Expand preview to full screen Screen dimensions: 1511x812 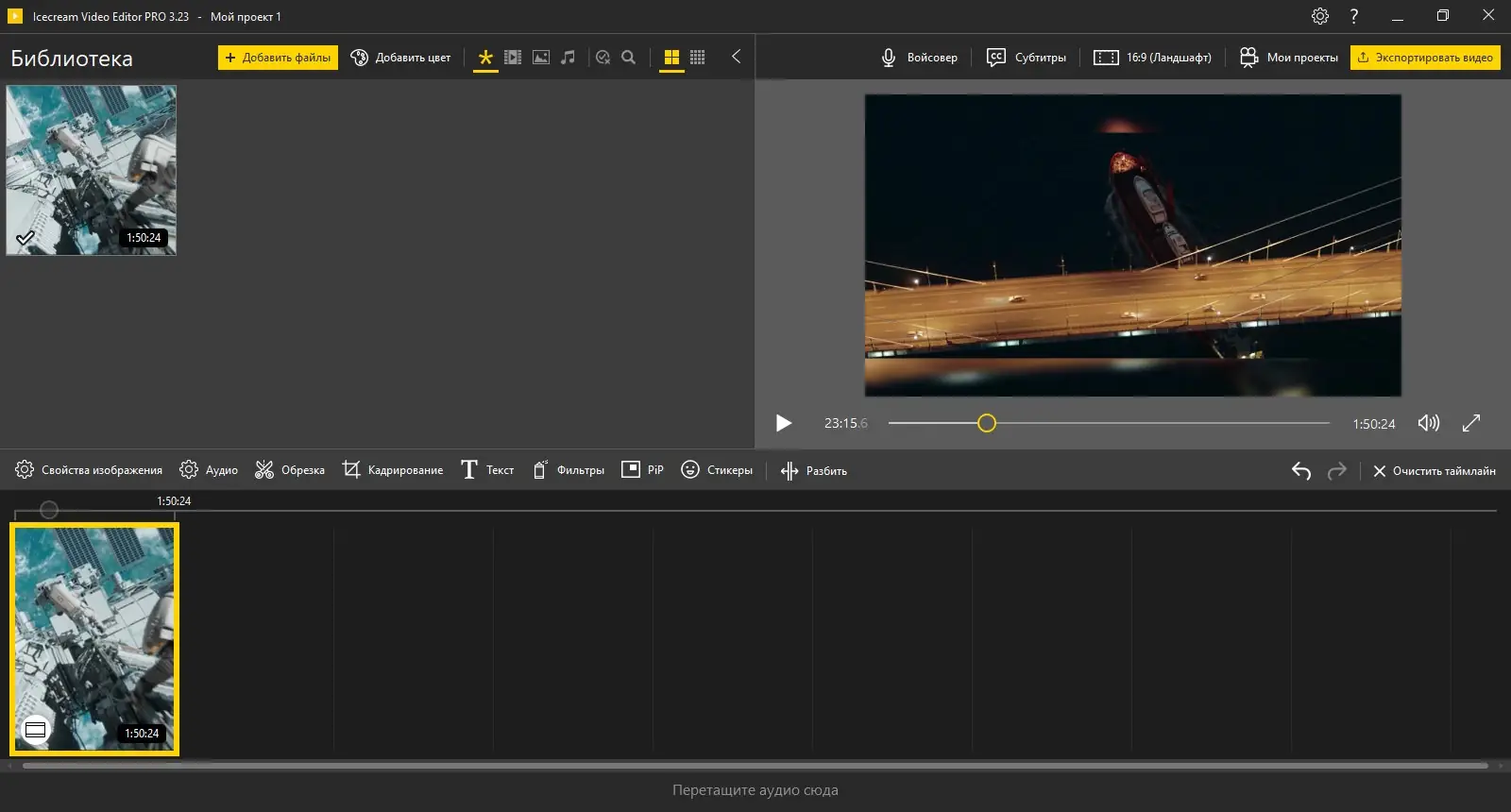coord(1471,423)
